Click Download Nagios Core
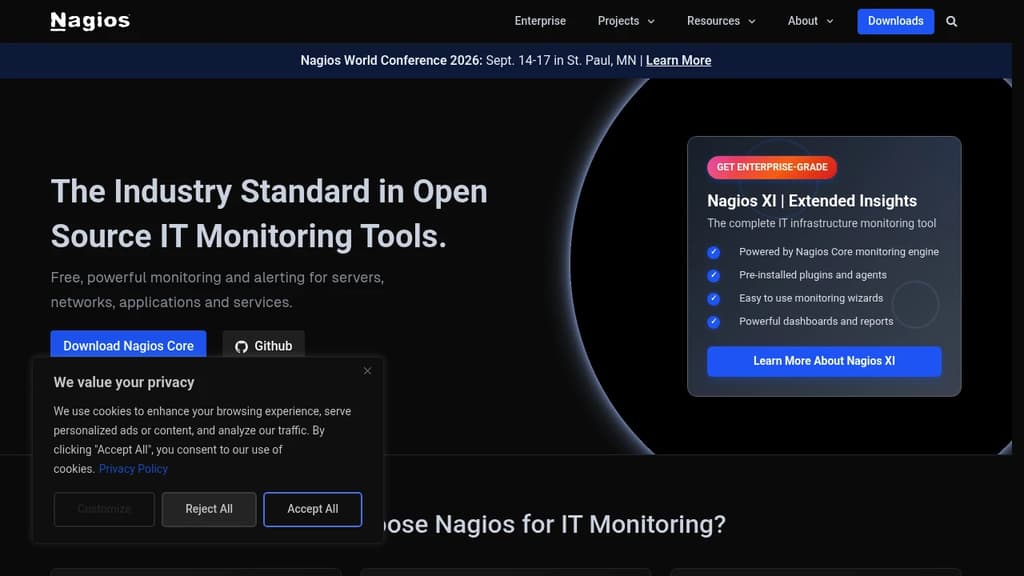 [128, 346]
